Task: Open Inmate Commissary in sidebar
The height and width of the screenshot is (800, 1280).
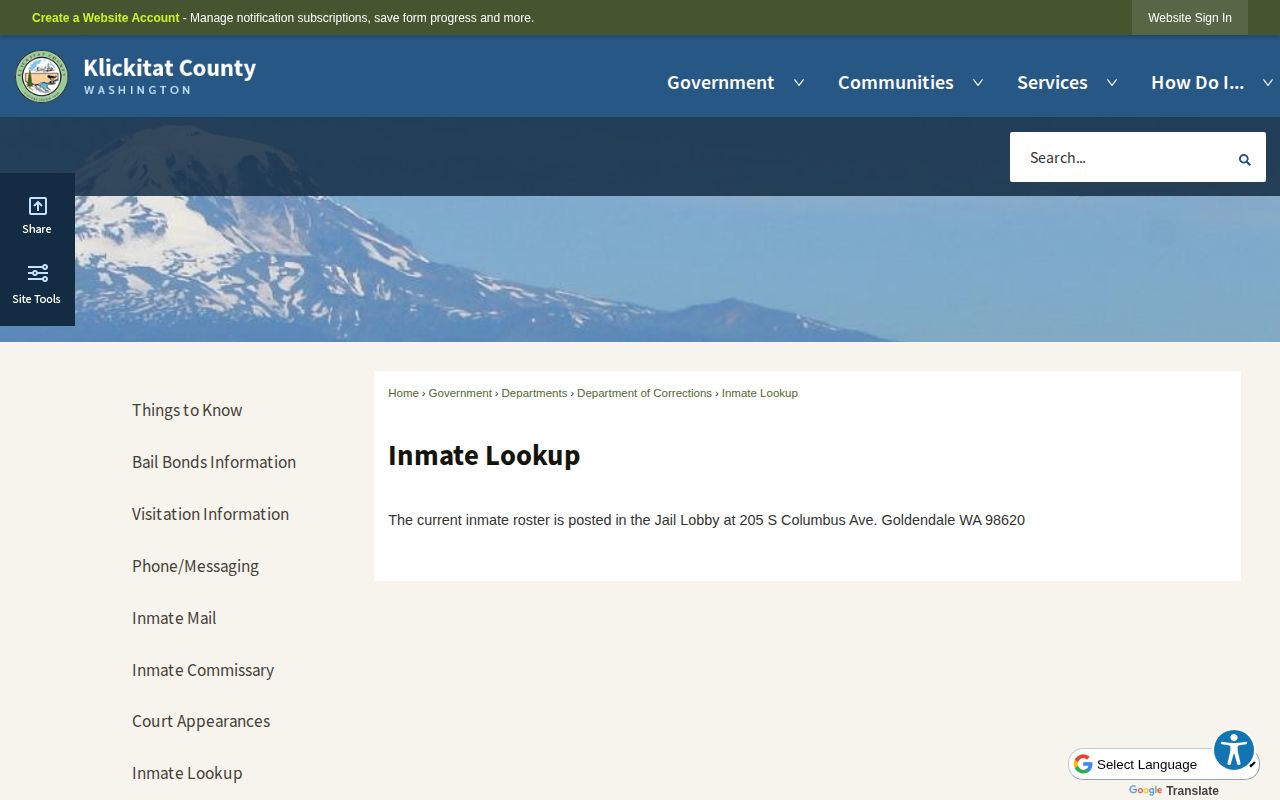Action: tap(203, 670)
